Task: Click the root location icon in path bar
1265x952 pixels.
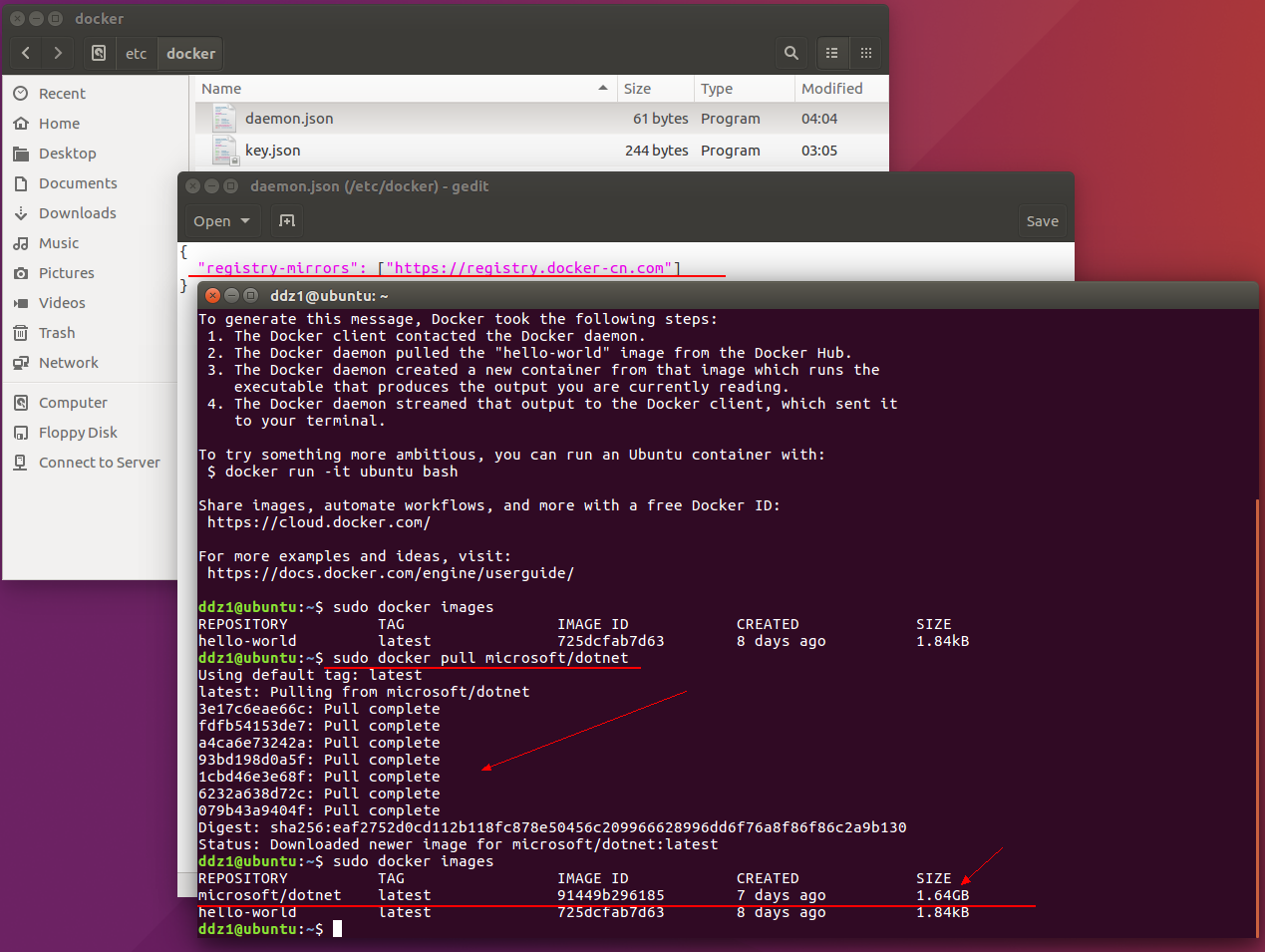Action: pos(99,53)
